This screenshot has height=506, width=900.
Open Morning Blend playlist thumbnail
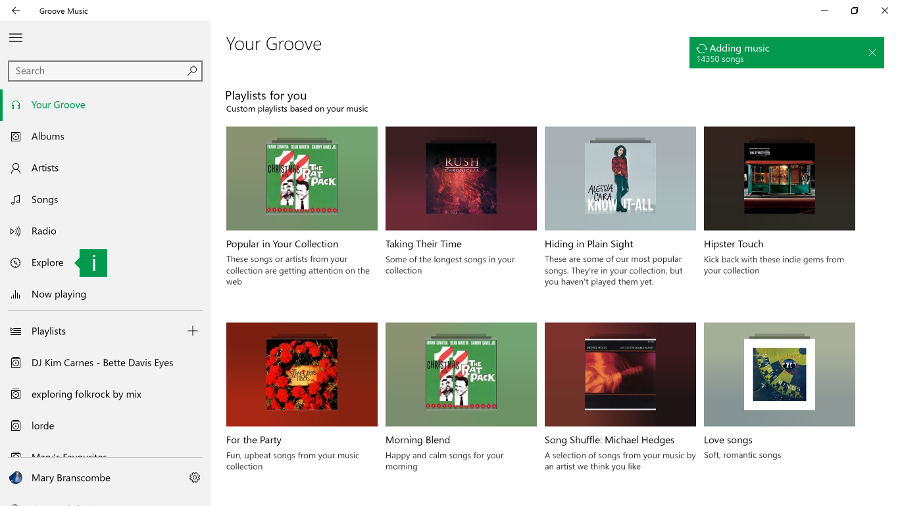point(461,374)
